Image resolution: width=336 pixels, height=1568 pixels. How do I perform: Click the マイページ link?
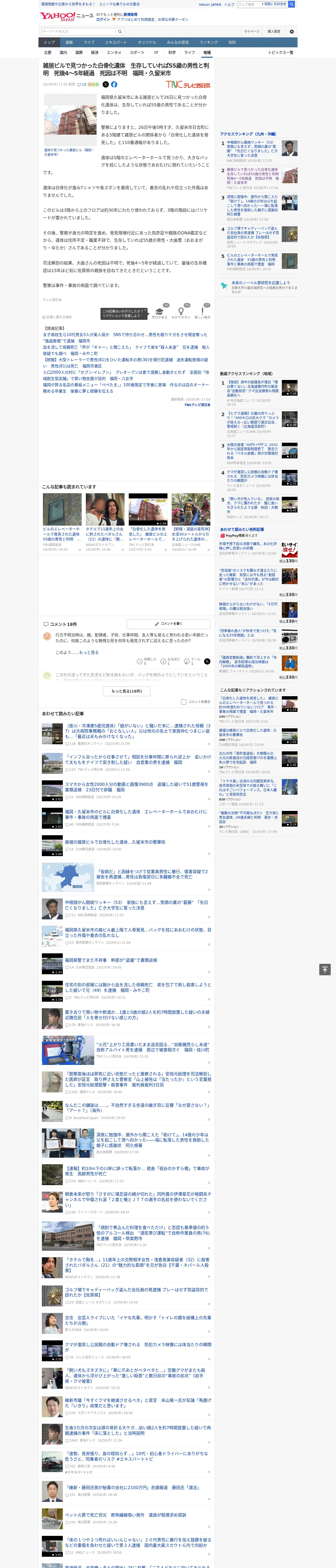(252, 31)
